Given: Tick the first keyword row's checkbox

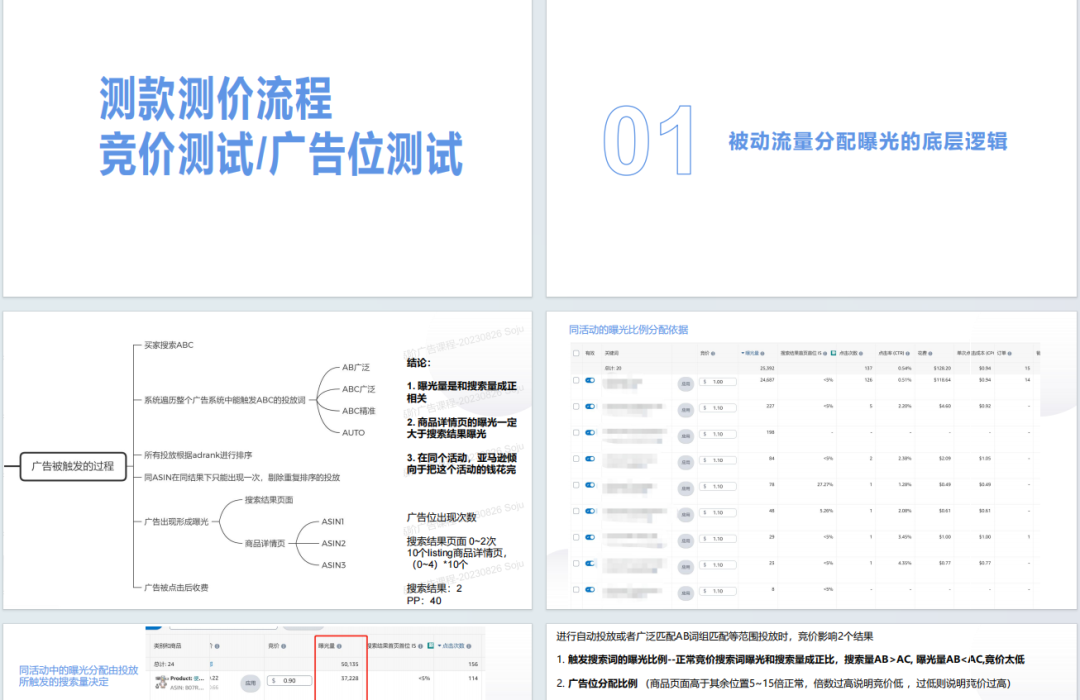Looking at the screenshot, I should (575, 381).
